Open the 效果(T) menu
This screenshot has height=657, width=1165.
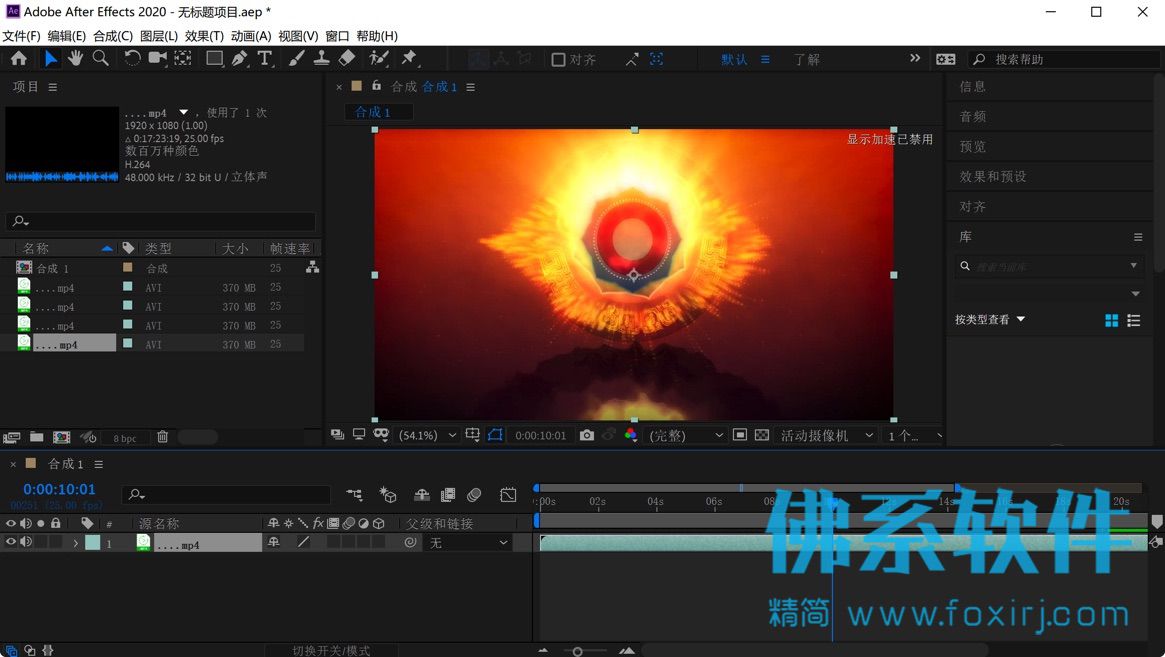(204, 36)
